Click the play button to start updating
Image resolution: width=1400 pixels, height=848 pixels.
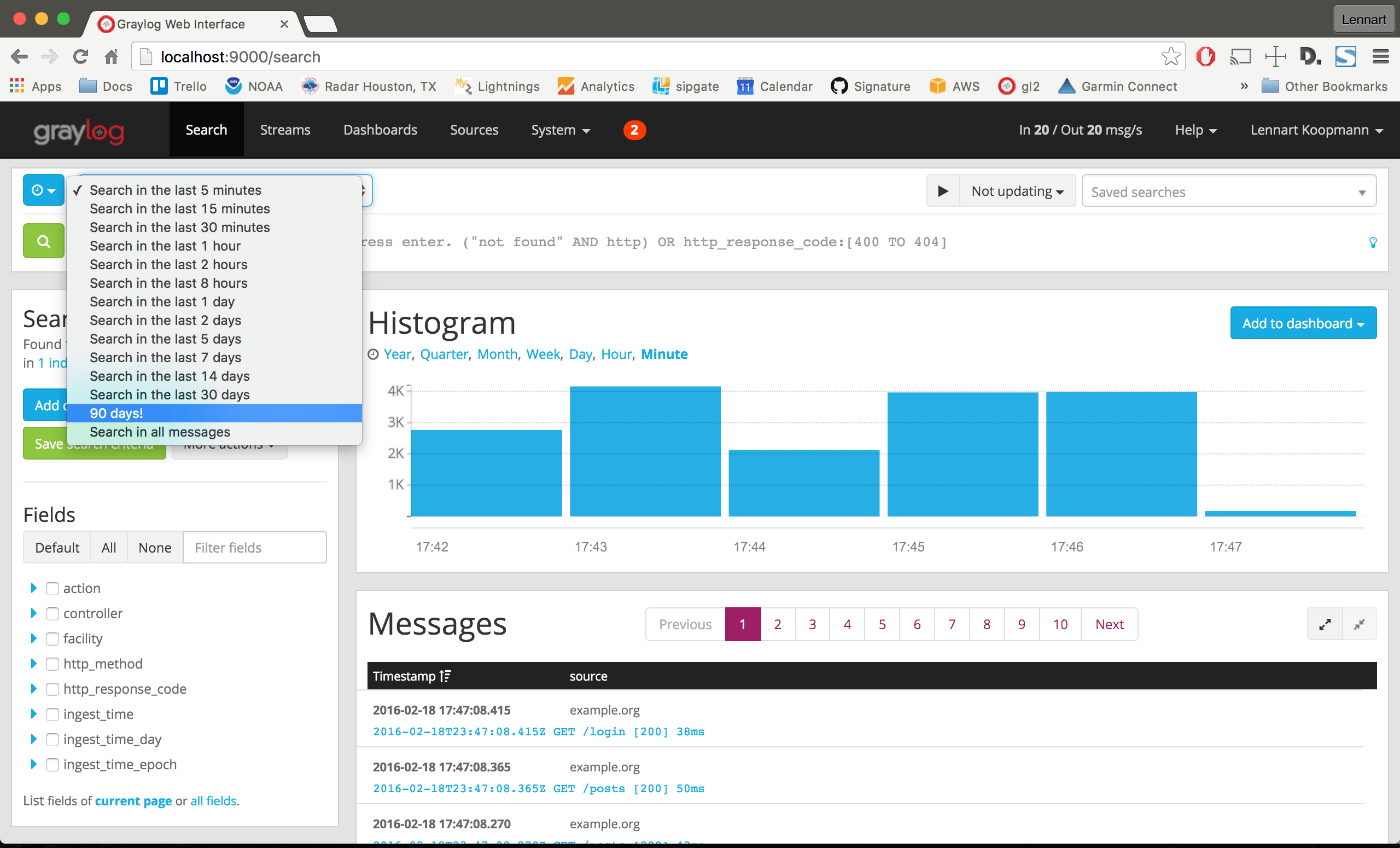pos(941,192)
